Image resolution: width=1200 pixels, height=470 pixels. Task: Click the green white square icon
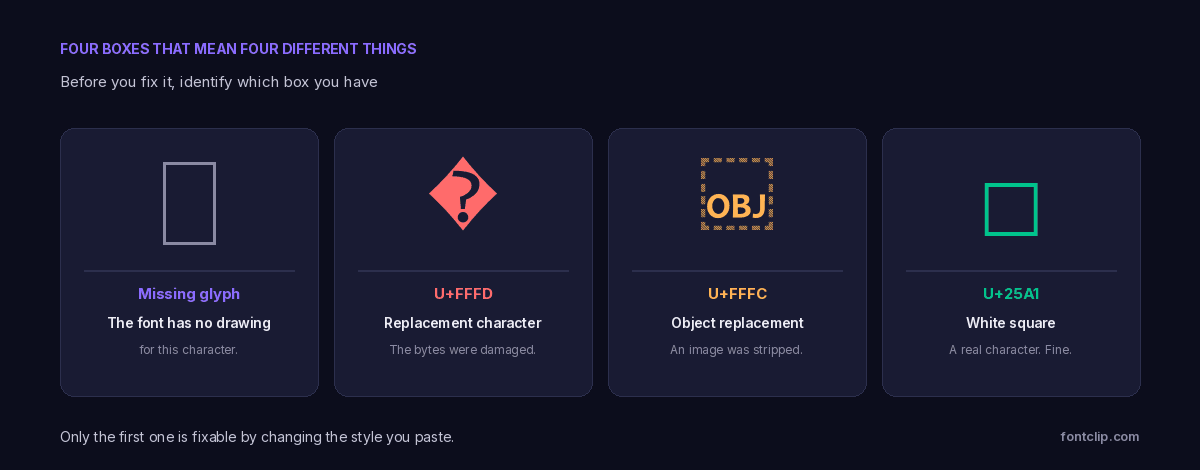click(x=1011, y=209)
